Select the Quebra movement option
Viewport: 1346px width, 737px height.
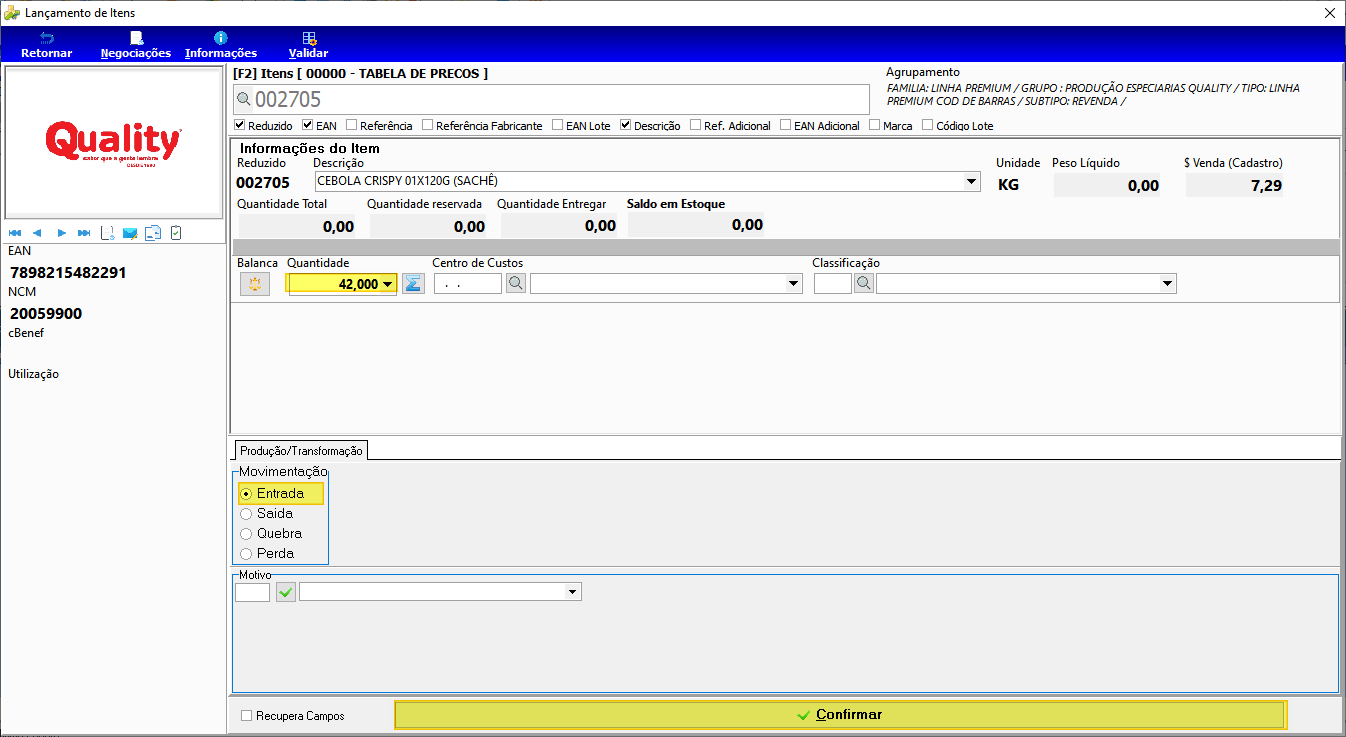[246, 534]
